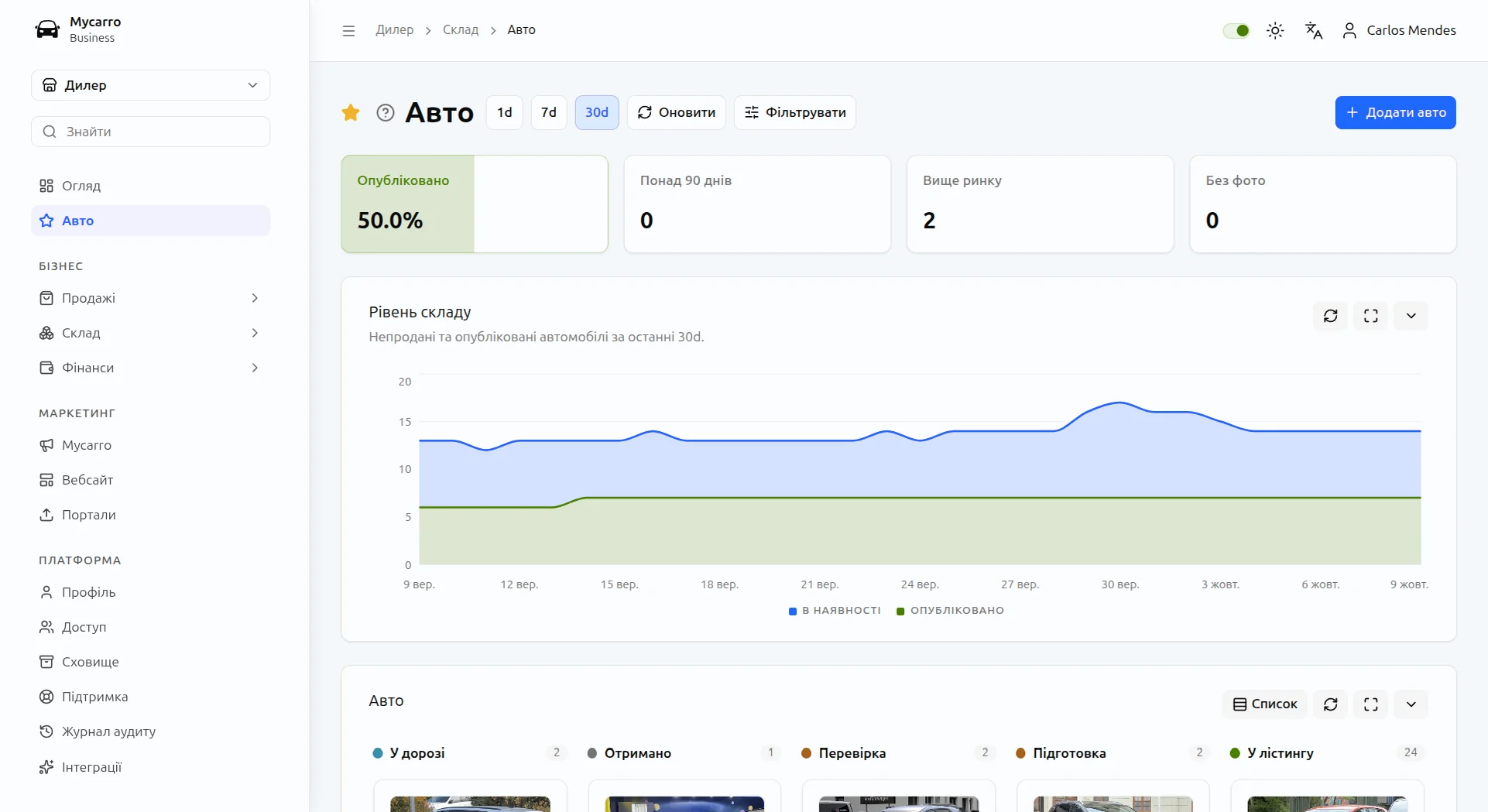Expand the Продажі sidebar section
The width and height of the screenshot is (1488, 812).
(x=151, y=298)
